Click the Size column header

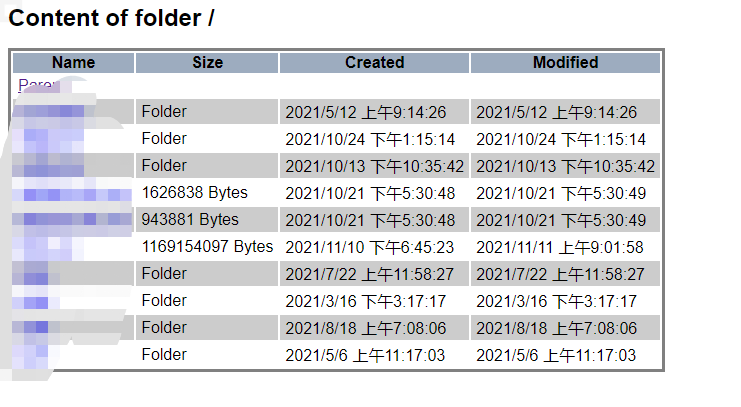point(207,63)
